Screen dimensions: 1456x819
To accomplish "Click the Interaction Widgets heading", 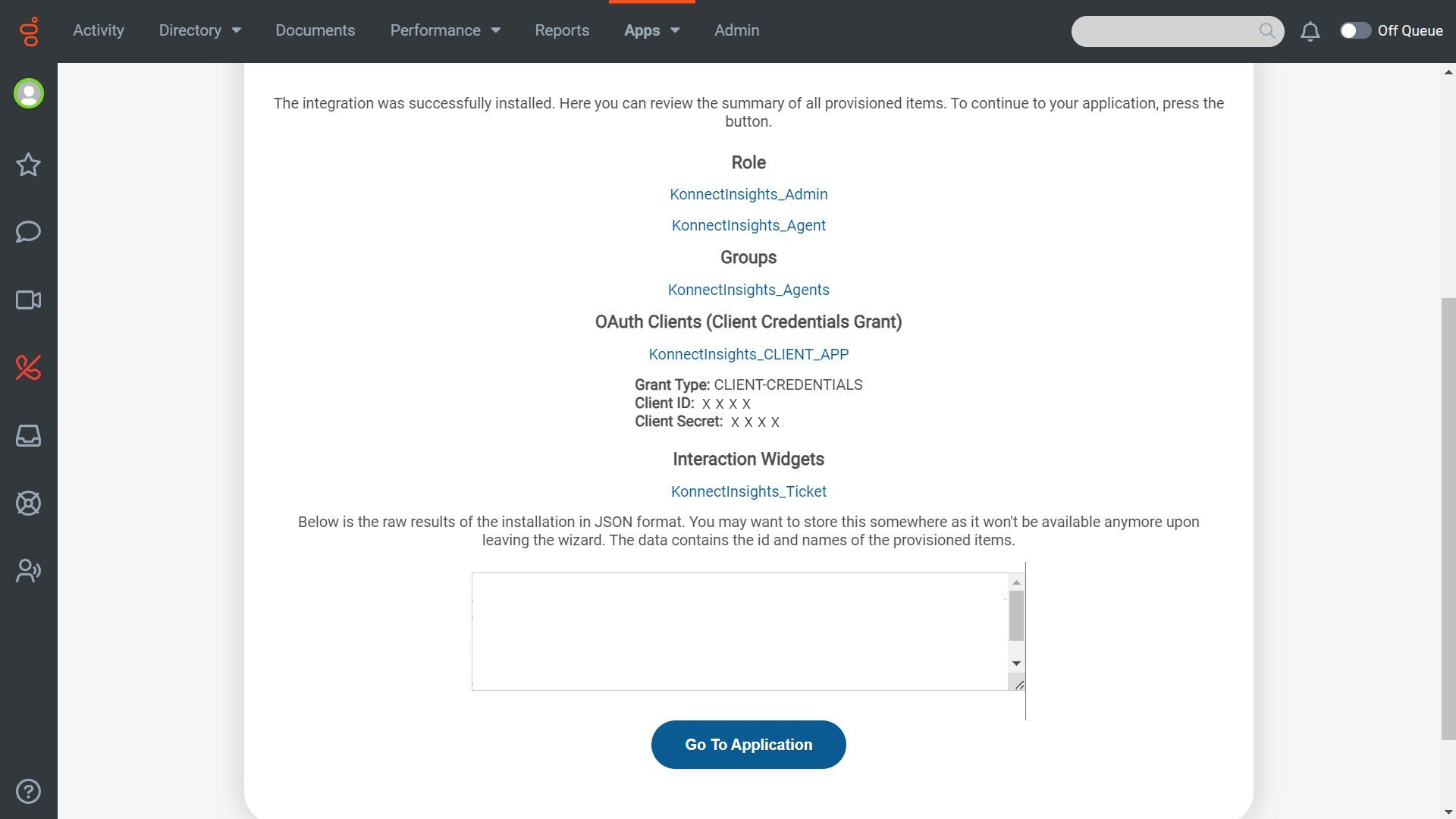I will coord(748,460).
